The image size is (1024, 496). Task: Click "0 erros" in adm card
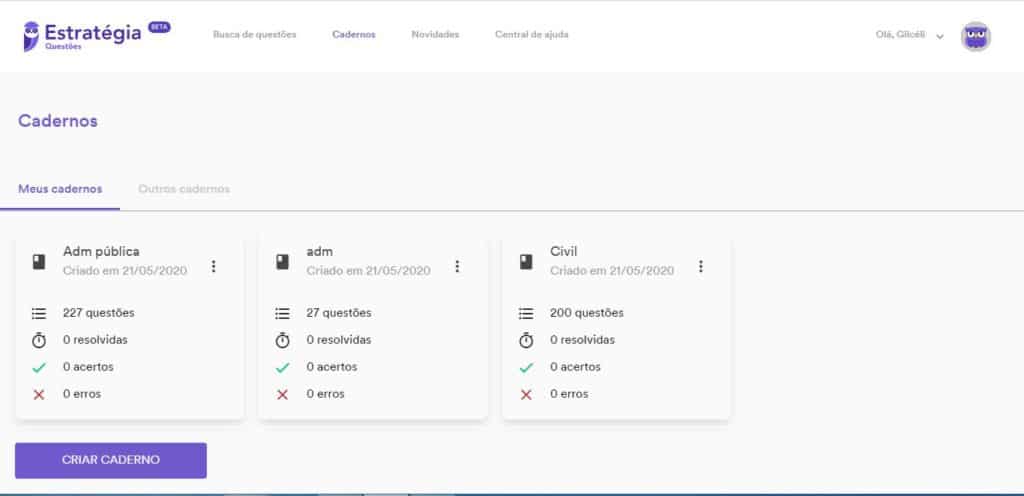pyautogui.click(x=325, y=394)
